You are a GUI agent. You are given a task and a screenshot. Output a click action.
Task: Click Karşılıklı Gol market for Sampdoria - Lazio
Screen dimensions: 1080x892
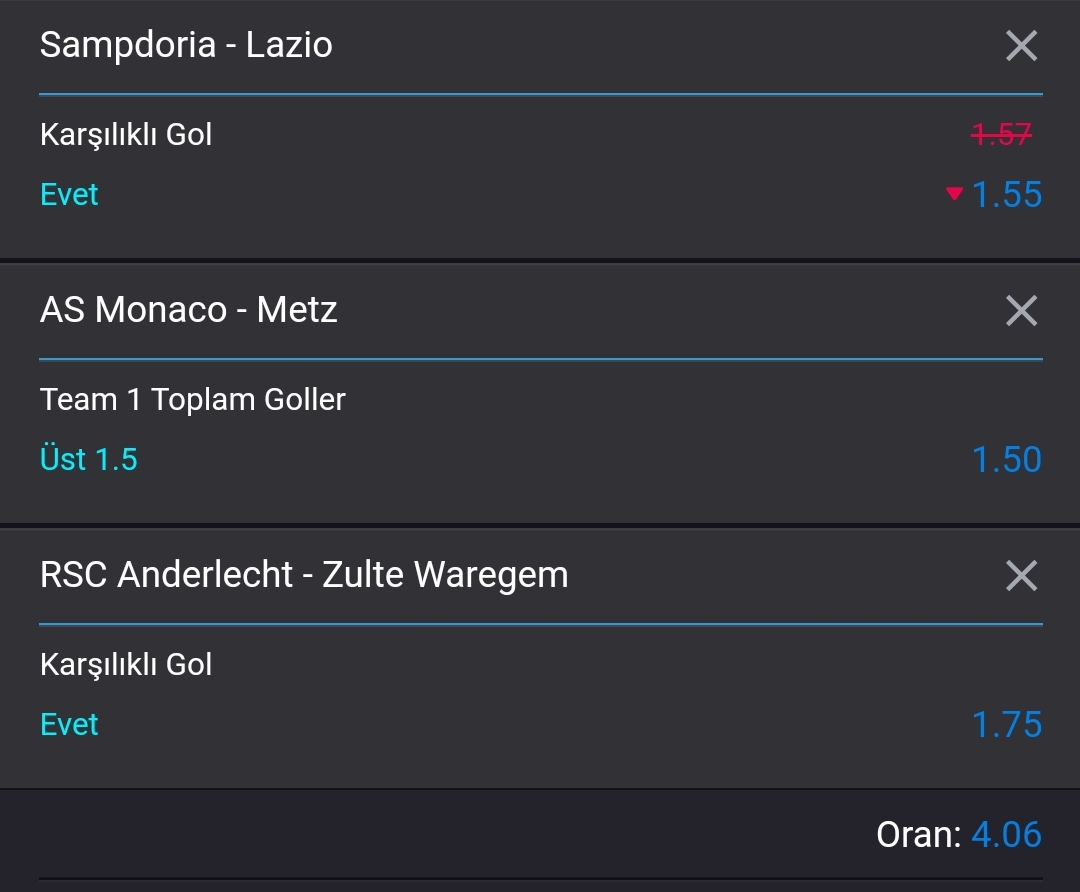[x=126, y=135]
